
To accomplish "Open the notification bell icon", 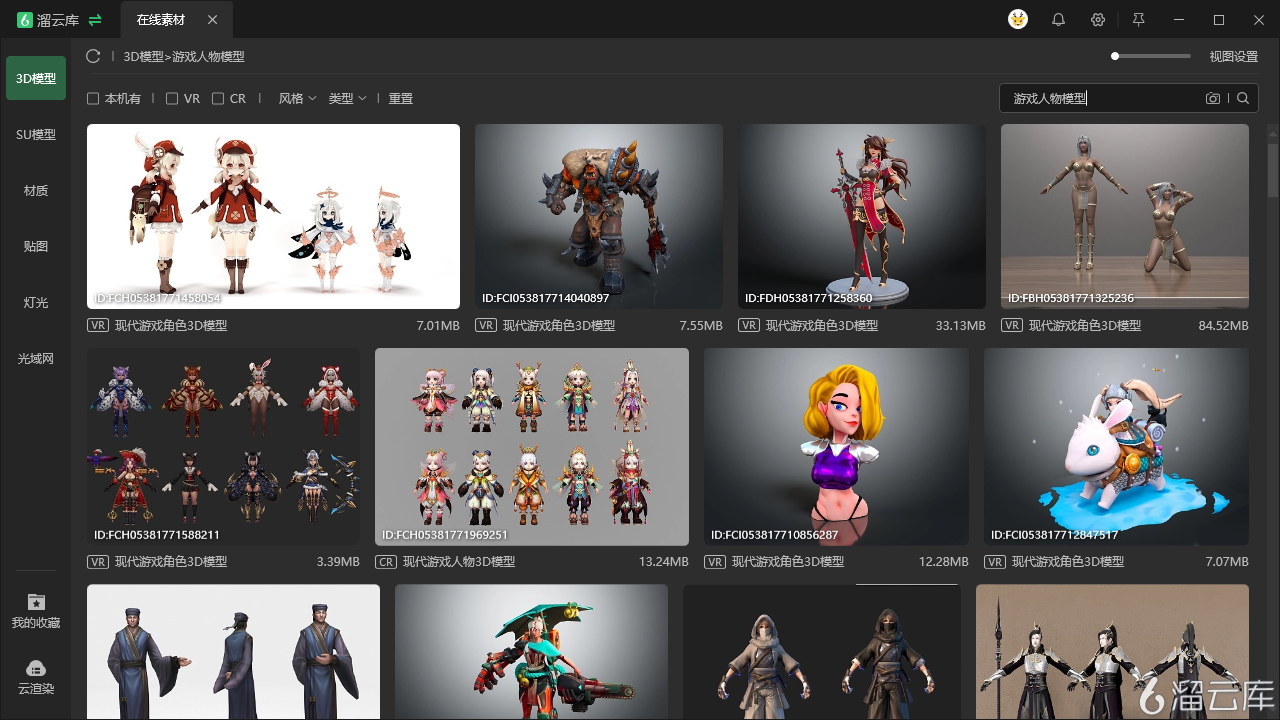I will click(1058, 20).
